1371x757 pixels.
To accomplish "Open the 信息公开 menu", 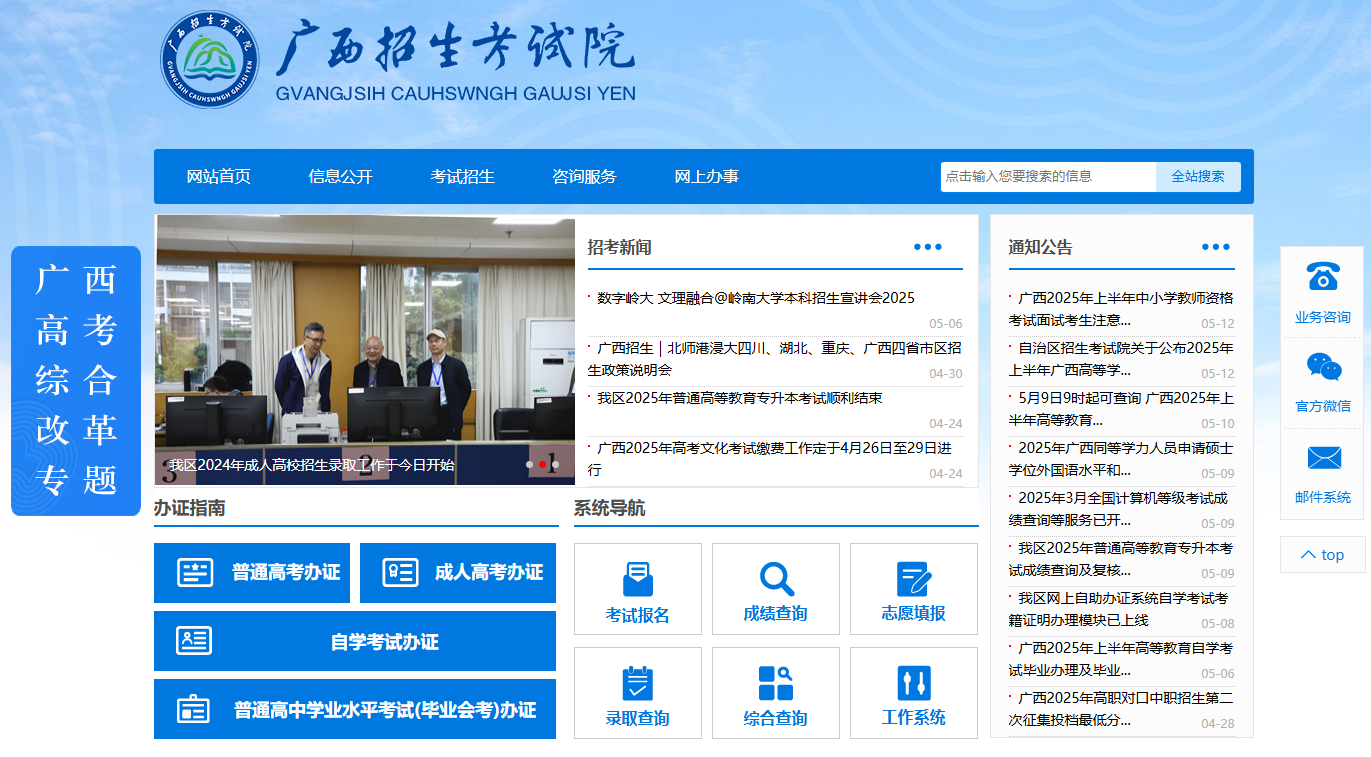I will click(x=340, y=177).
